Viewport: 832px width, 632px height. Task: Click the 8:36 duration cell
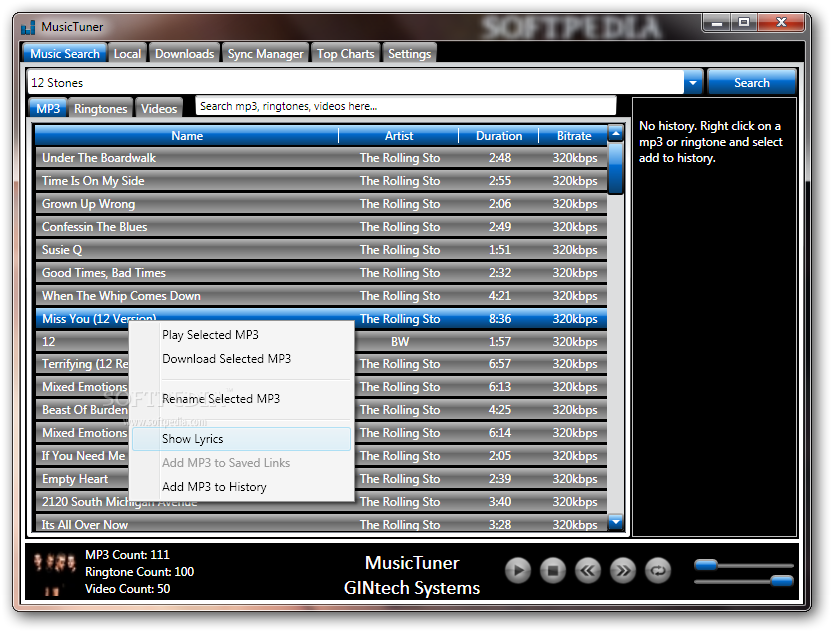coord(500,319)
